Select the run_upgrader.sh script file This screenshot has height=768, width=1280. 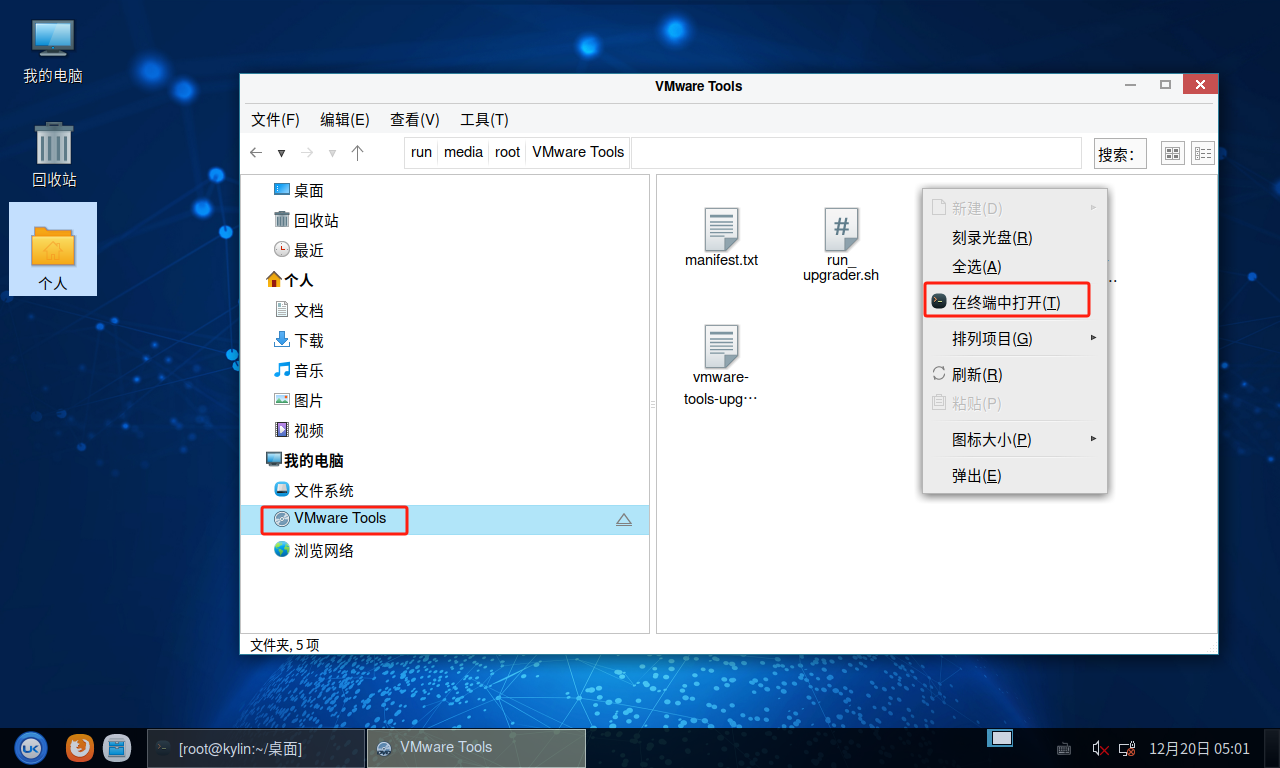tap(841, 231)
